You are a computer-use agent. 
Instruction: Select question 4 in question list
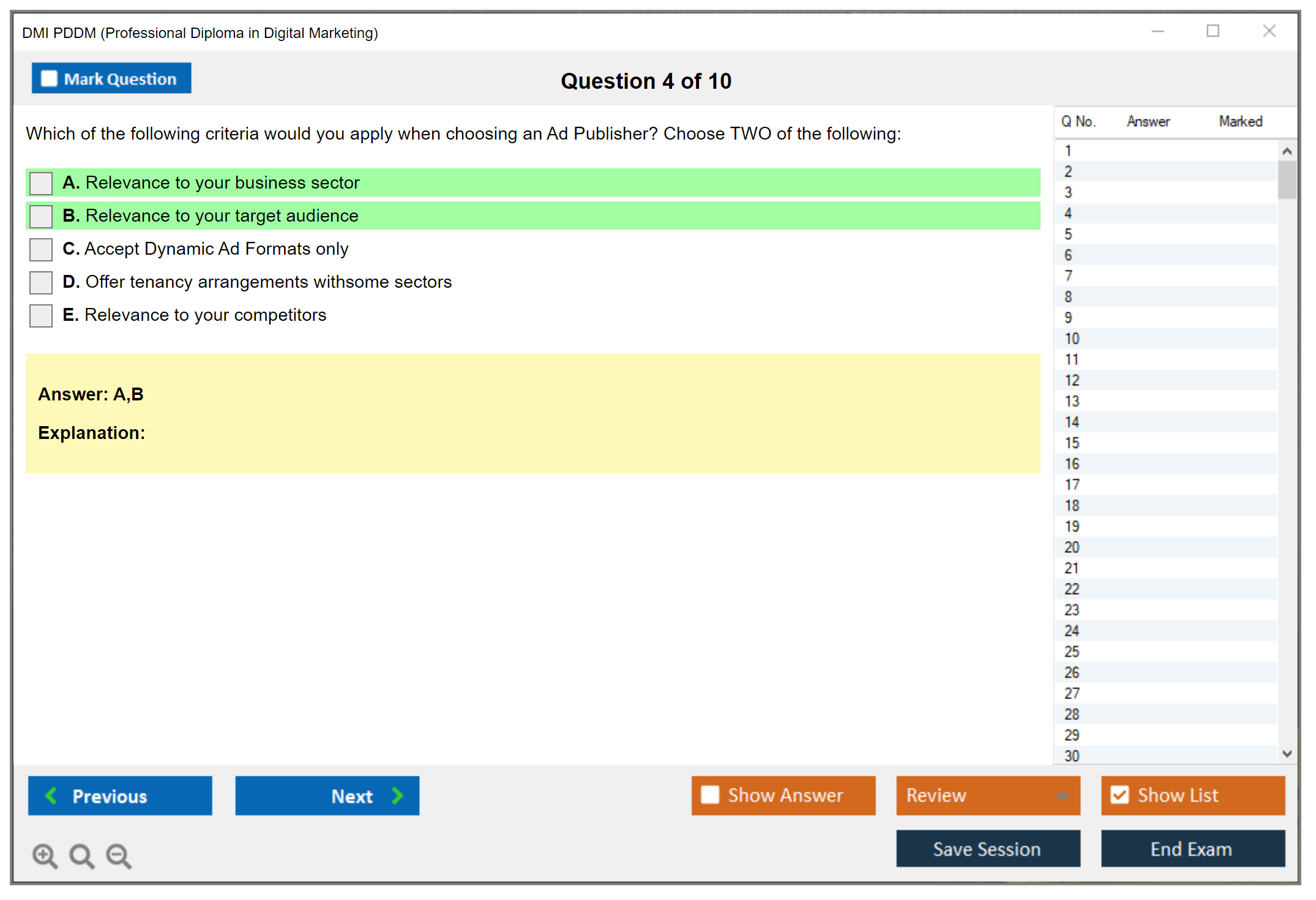pyautogui.click(x=1068, y=214)
